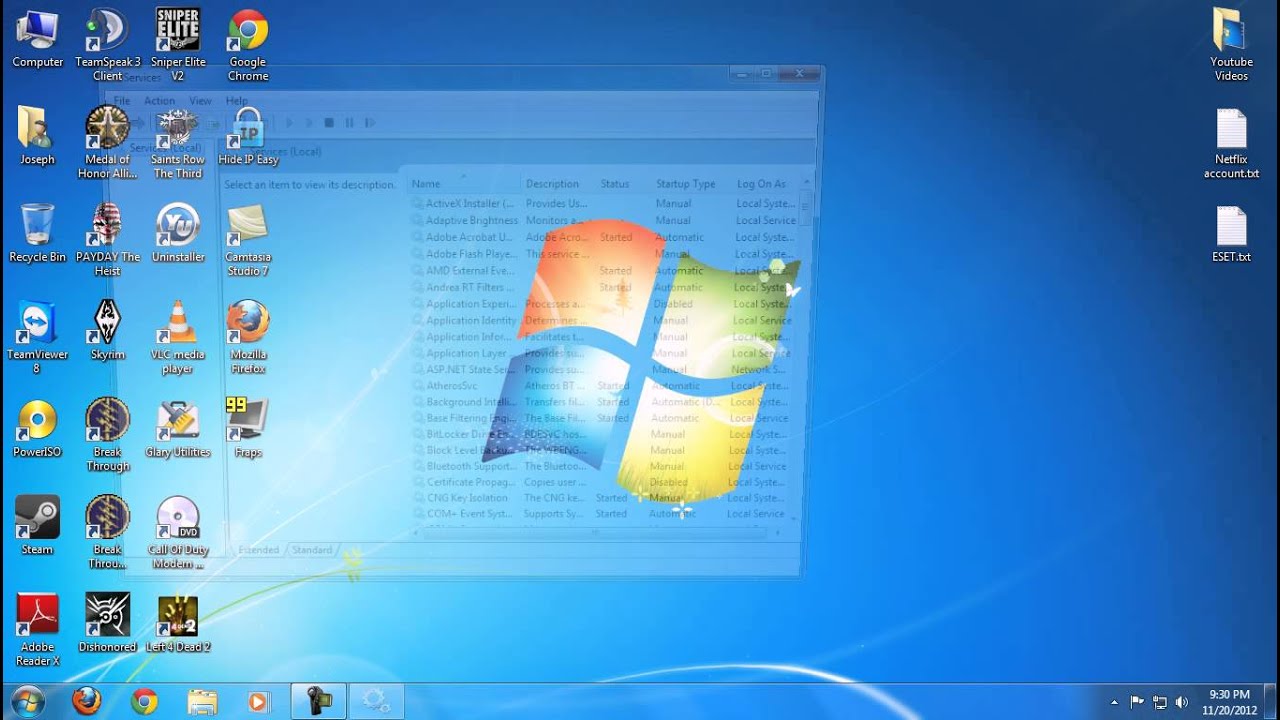
Task: Open the network tray icon
Action: click(1160, 702)
